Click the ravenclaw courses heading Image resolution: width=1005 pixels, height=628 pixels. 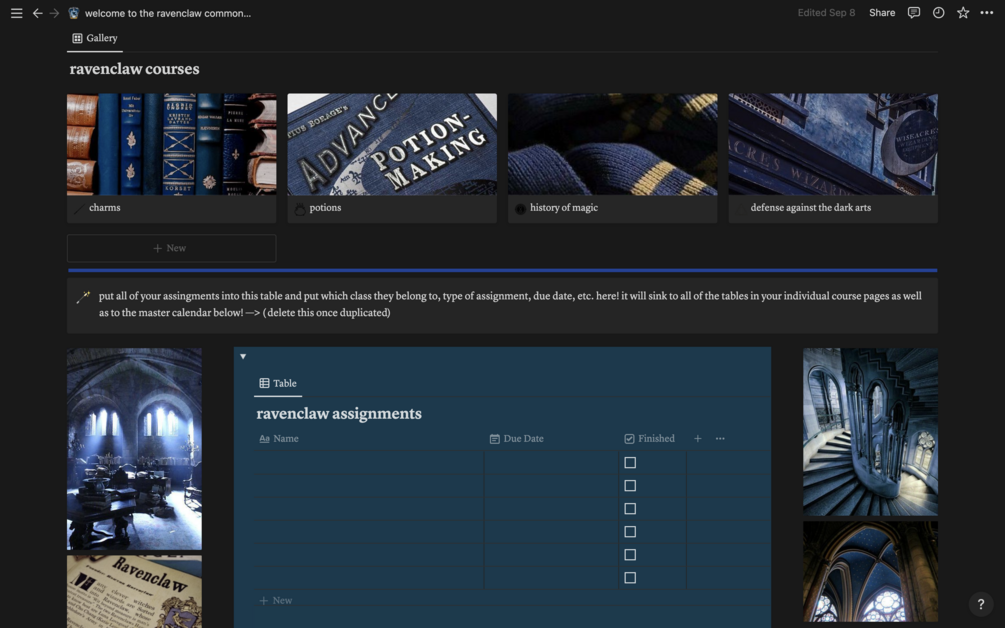point(135,69)
